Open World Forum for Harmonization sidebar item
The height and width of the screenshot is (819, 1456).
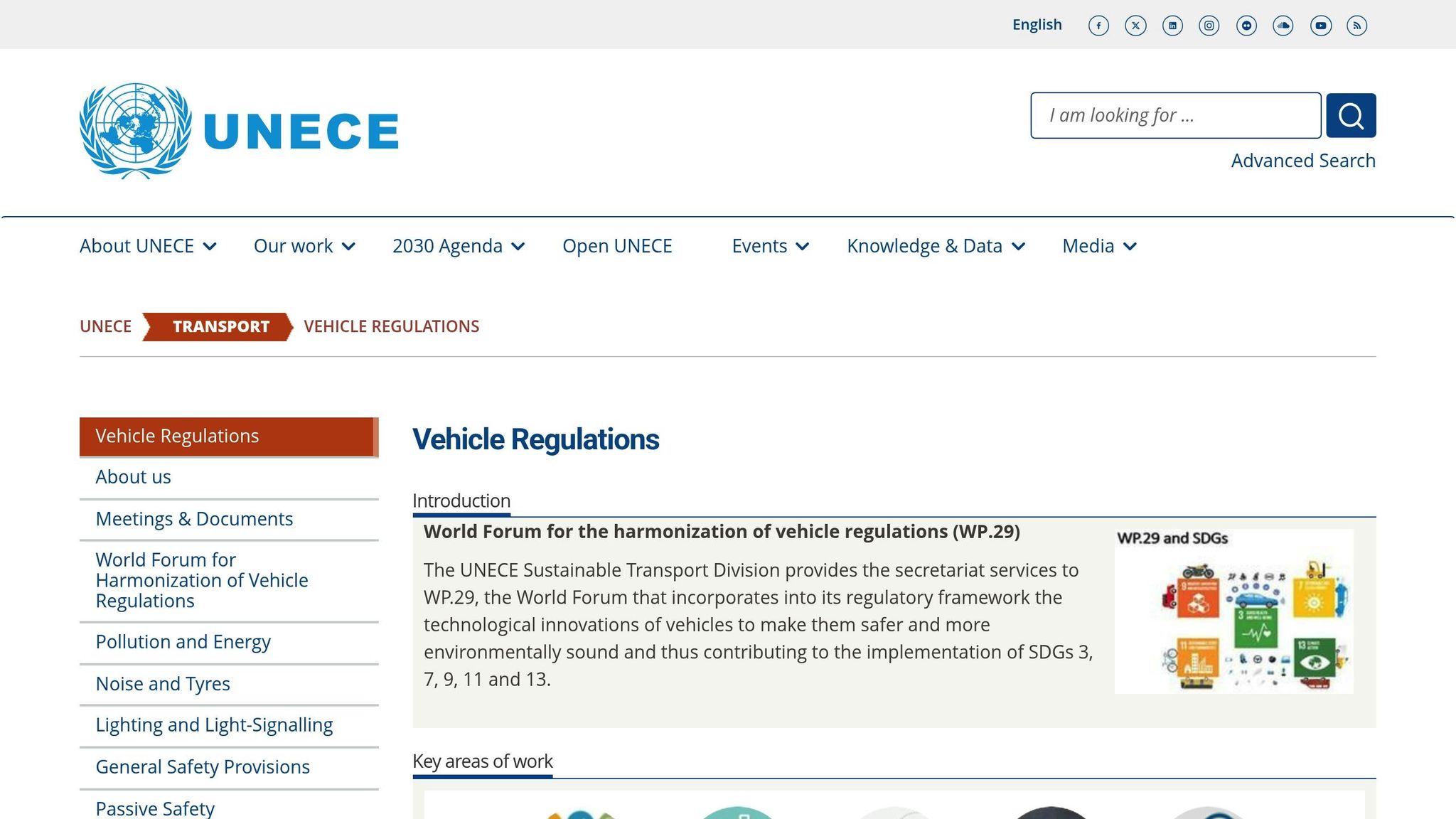click(x=229, y=580)
